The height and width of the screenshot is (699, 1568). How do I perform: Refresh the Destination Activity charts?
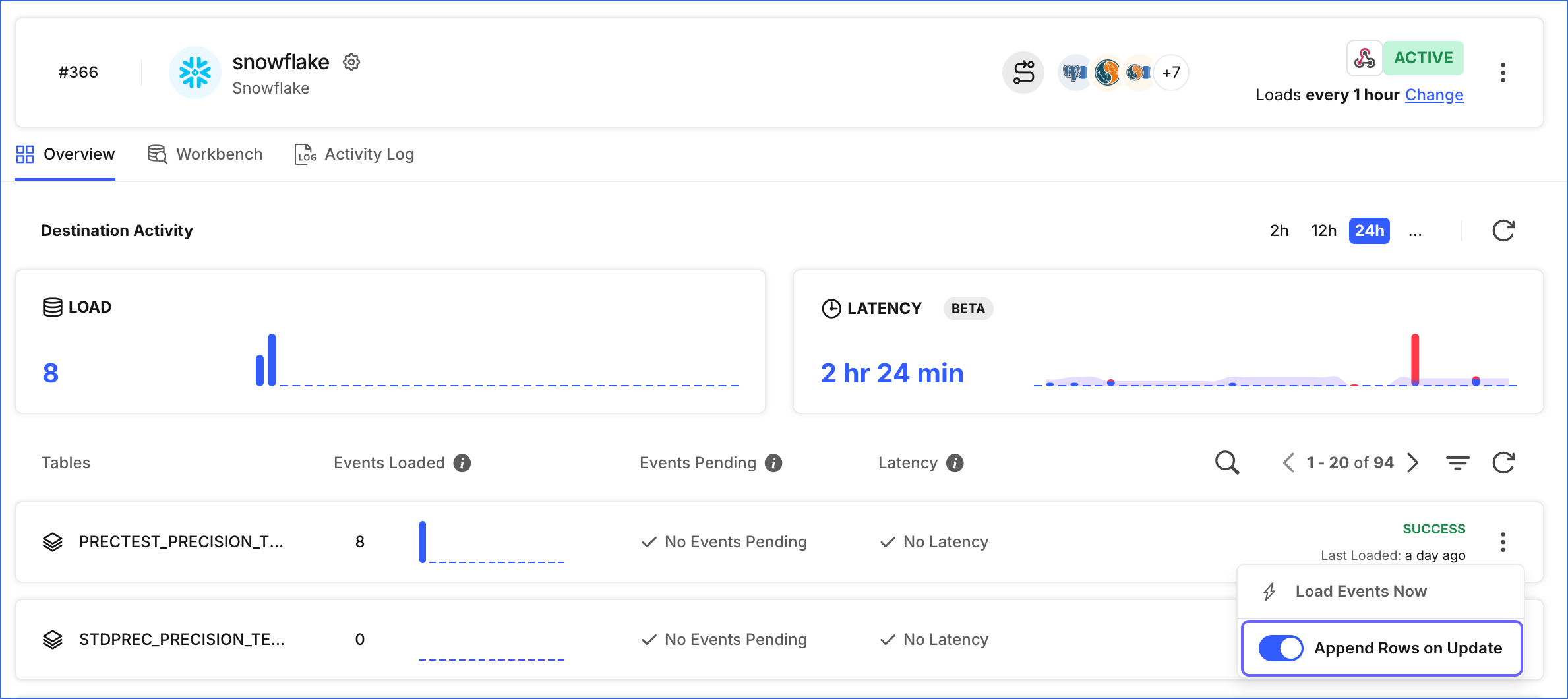1503,231
